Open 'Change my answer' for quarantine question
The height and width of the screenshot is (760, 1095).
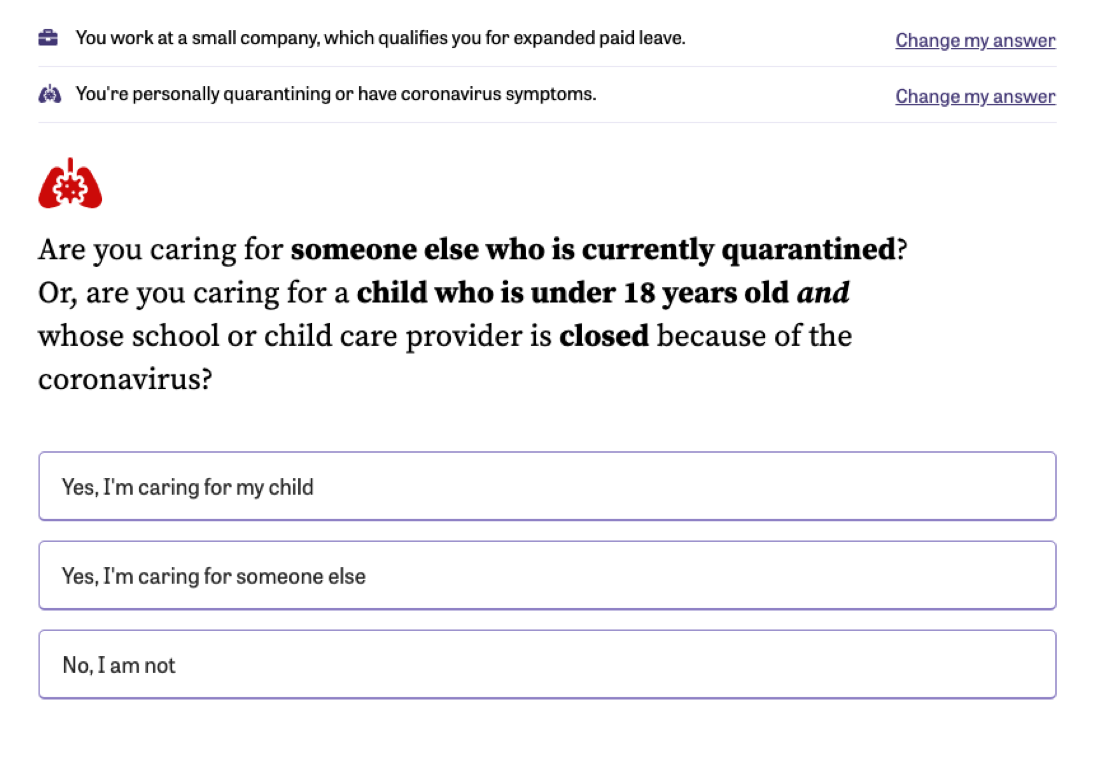[x=974, y=96]
